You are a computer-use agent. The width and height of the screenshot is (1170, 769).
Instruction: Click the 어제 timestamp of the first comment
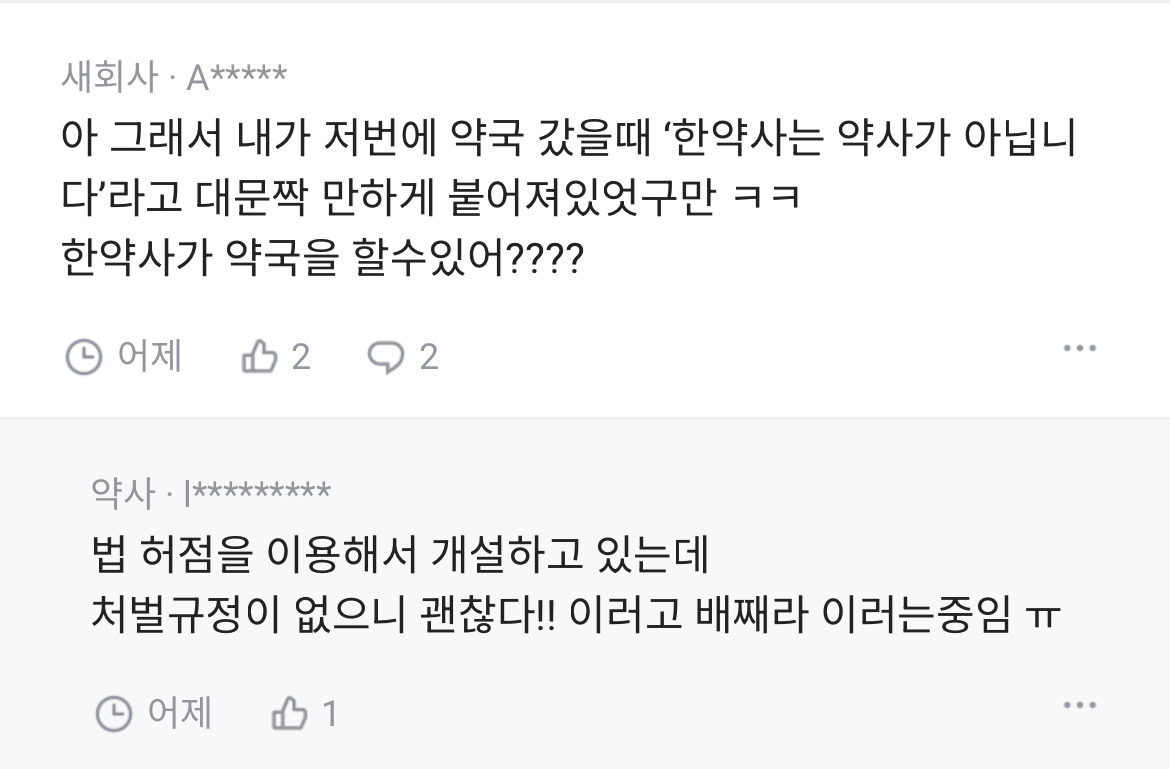146,356
